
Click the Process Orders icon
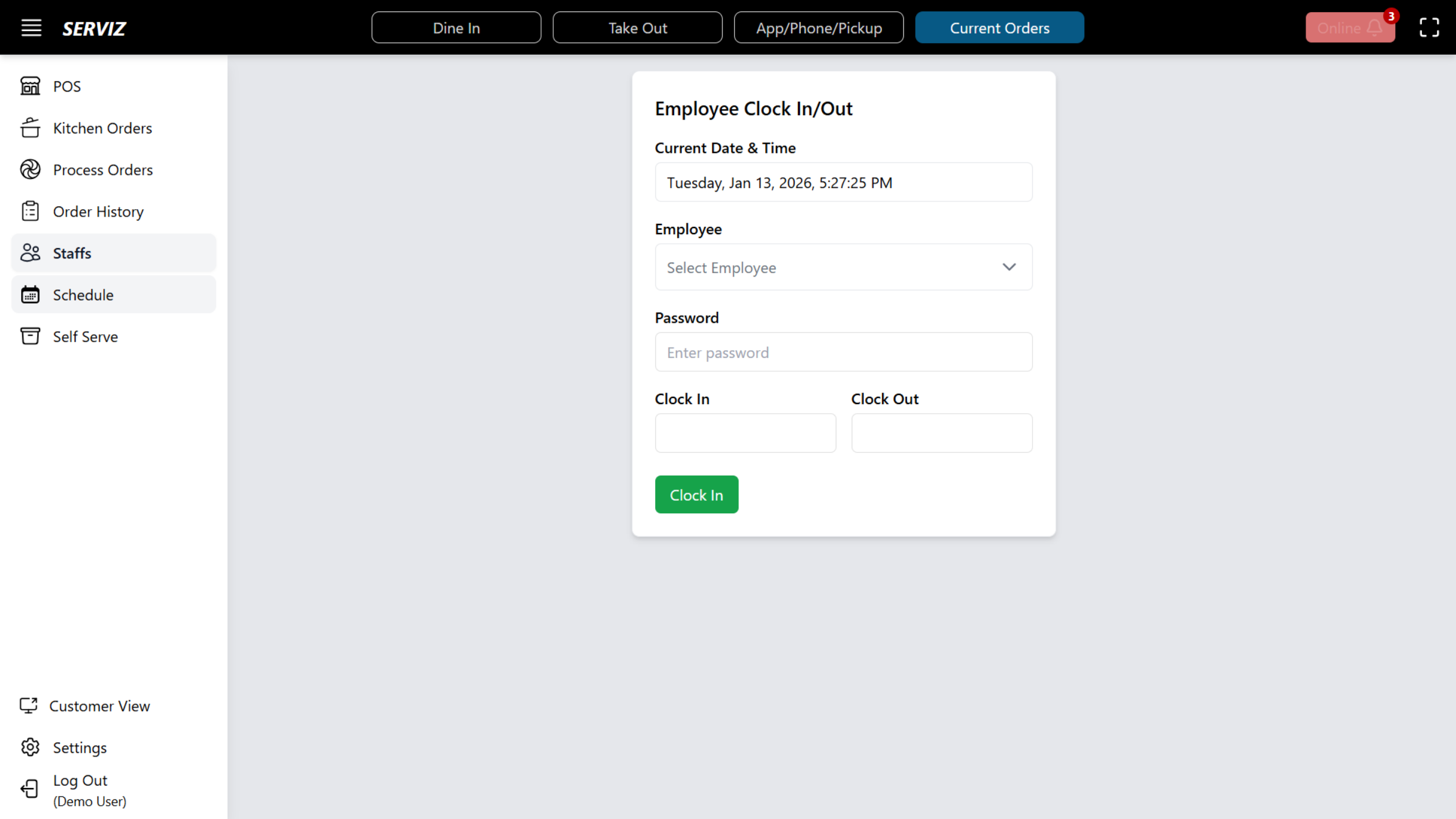pos(30,170)
